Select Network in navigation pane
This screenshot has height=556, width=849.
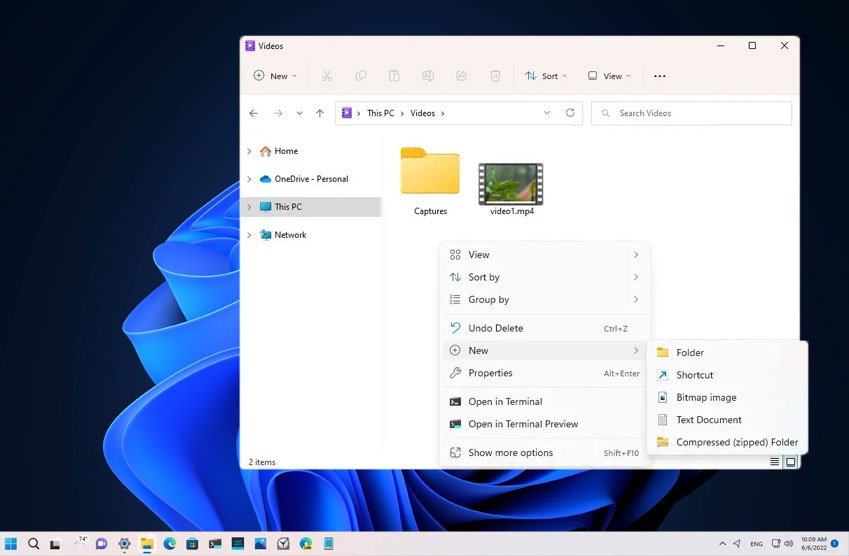coord(290,235)
